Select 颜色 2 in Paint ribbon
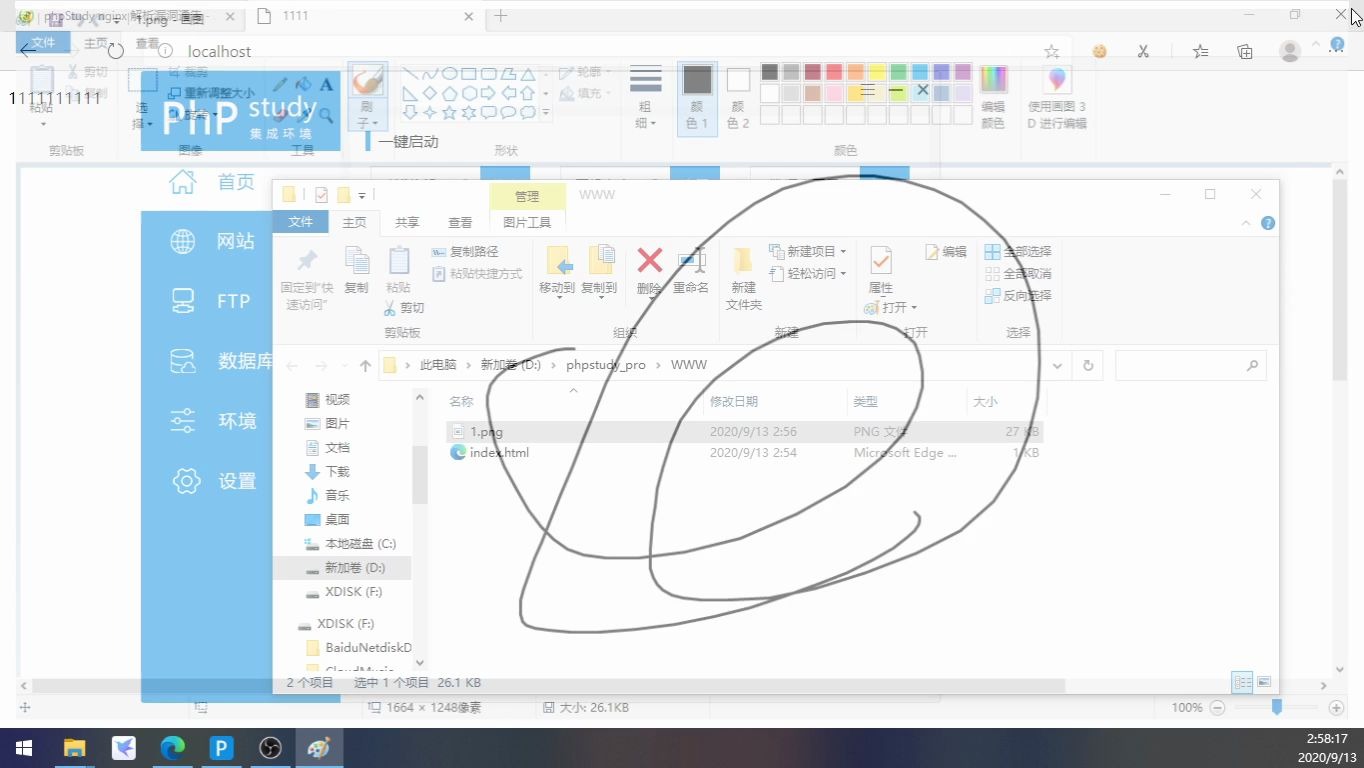1364x768 pixels. click(x=738, y=98)
